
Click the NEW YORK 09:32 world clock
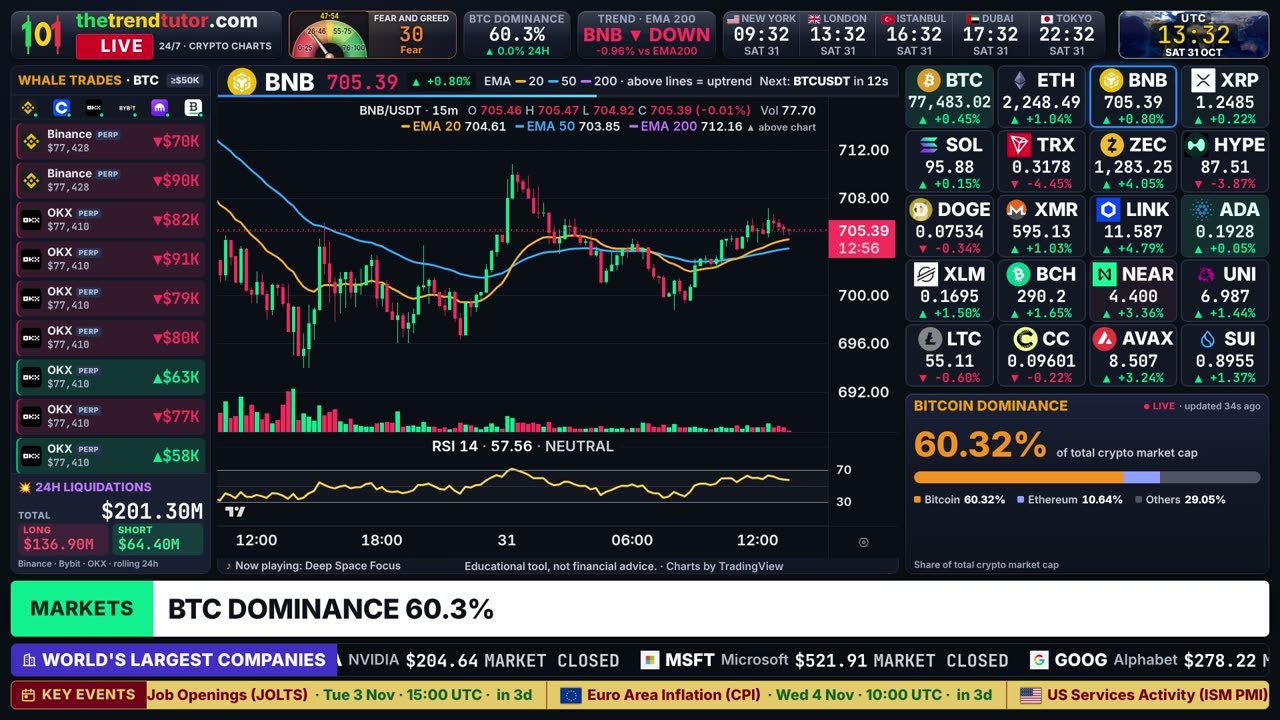click(762, 35)
